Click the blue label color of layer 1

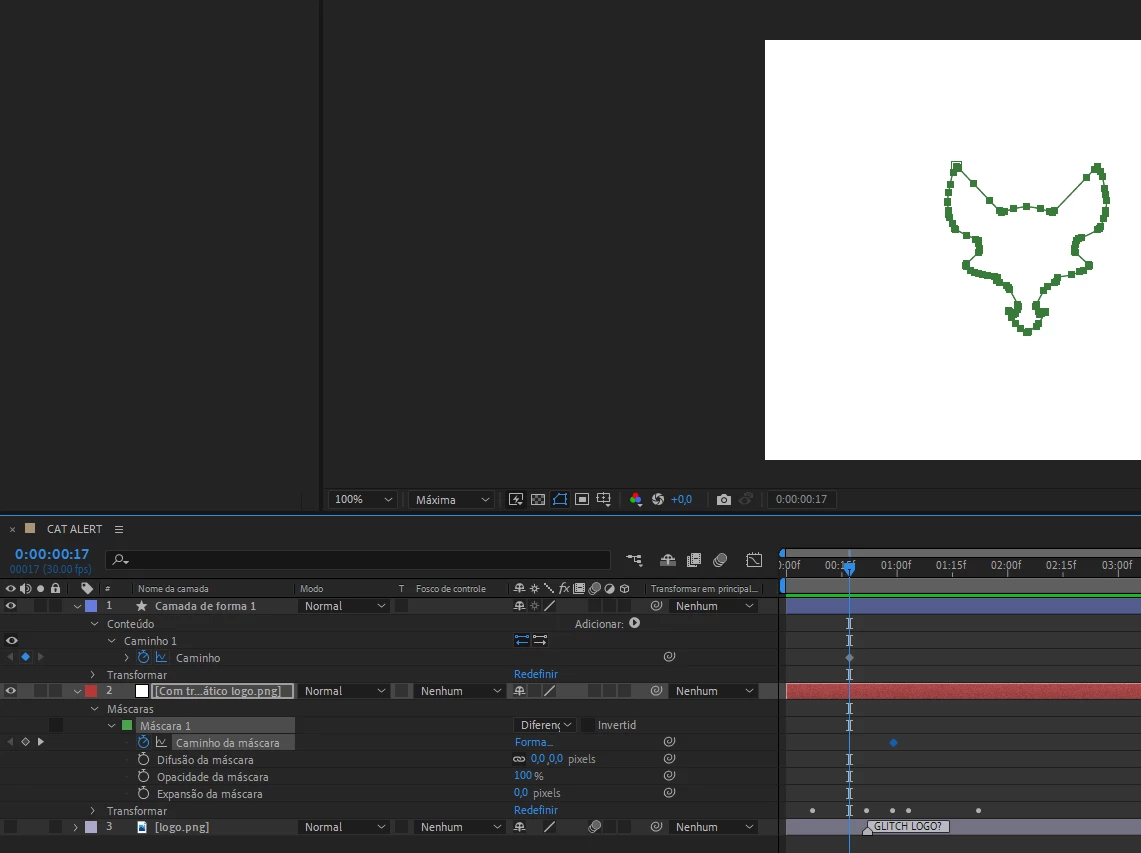tap(91, 606)
